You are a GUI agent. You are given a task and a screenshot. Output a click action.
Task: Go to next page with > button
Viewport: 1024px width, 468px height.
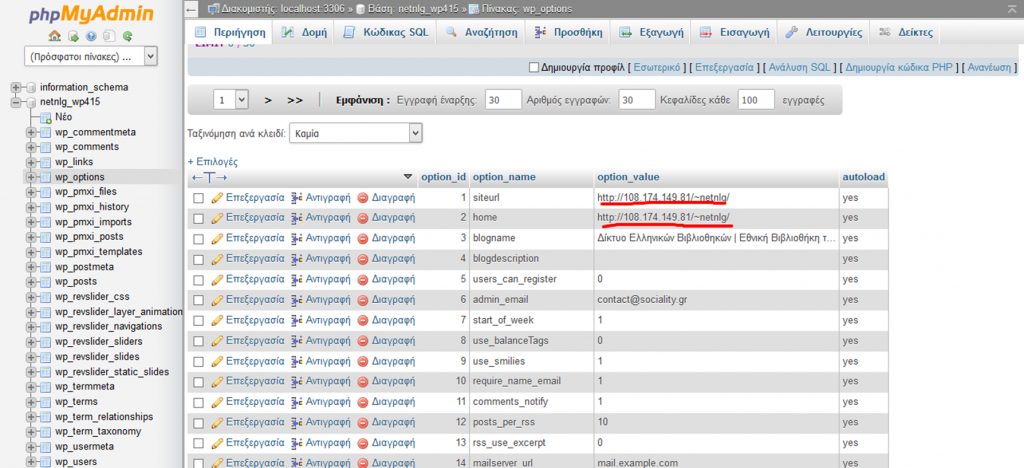pos(268,100)
